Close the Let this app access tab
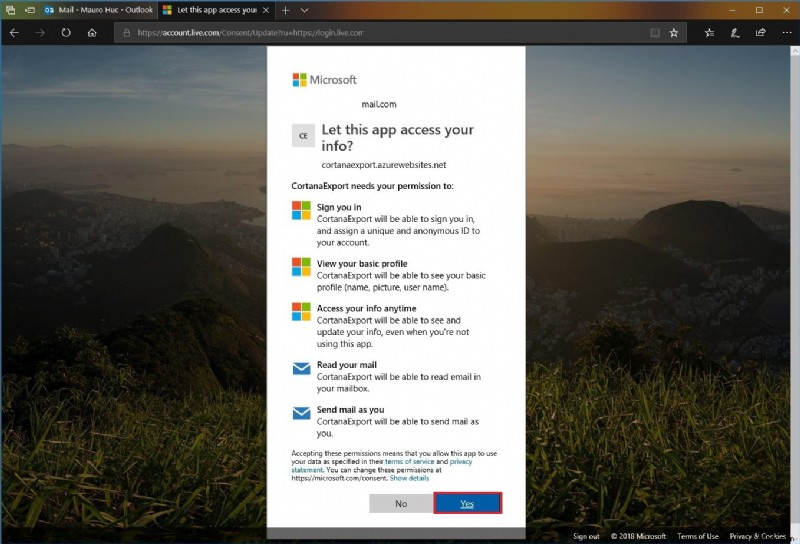Screen dimensions: 800x544 pyautogui.click(x=266, y=10)
